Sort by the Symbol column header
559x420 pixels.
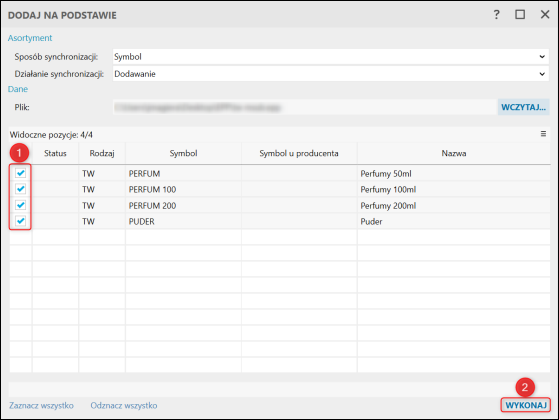tap(183, 153)
